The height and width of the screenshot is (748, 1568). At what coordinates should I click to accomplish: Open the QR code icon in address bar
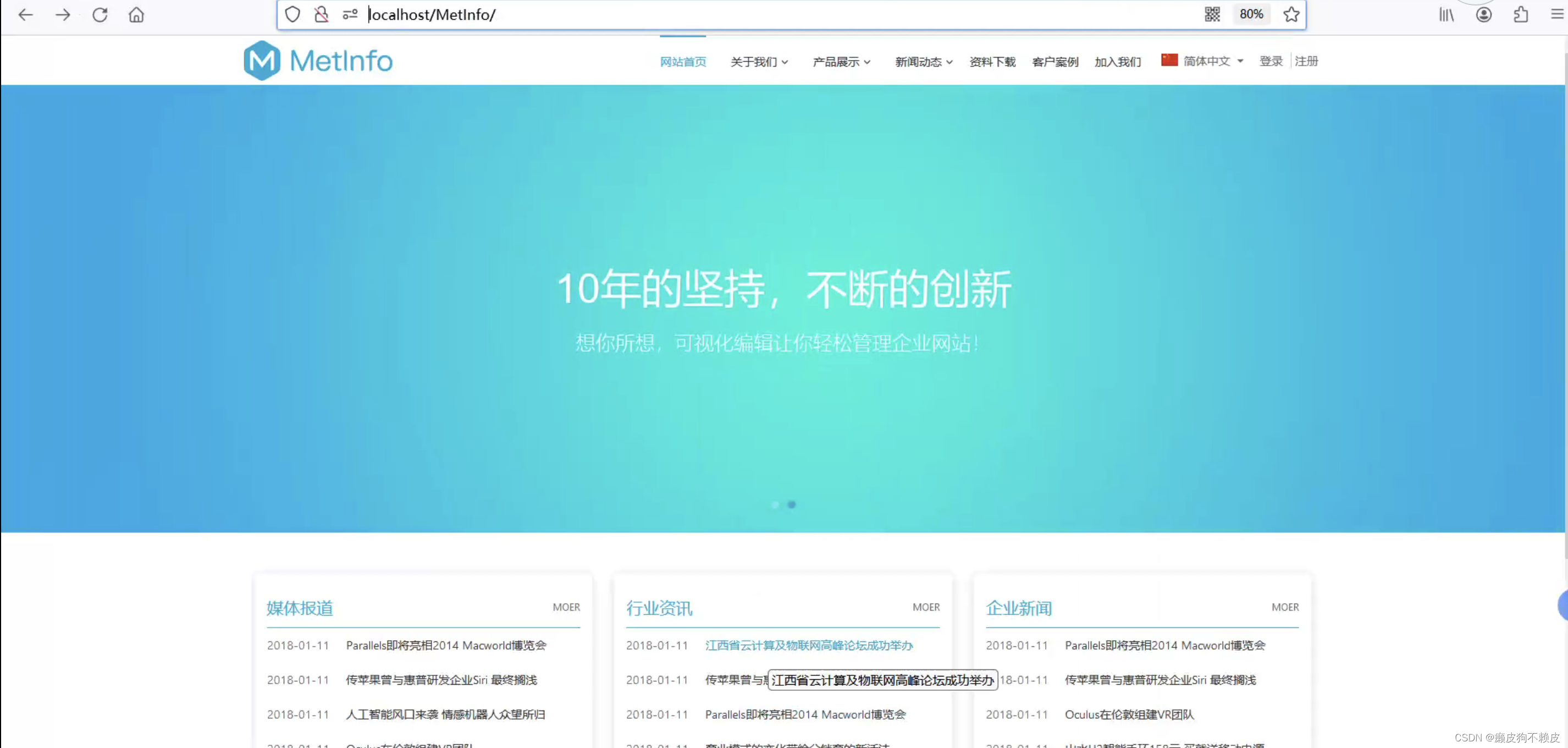coord(1212,15)
